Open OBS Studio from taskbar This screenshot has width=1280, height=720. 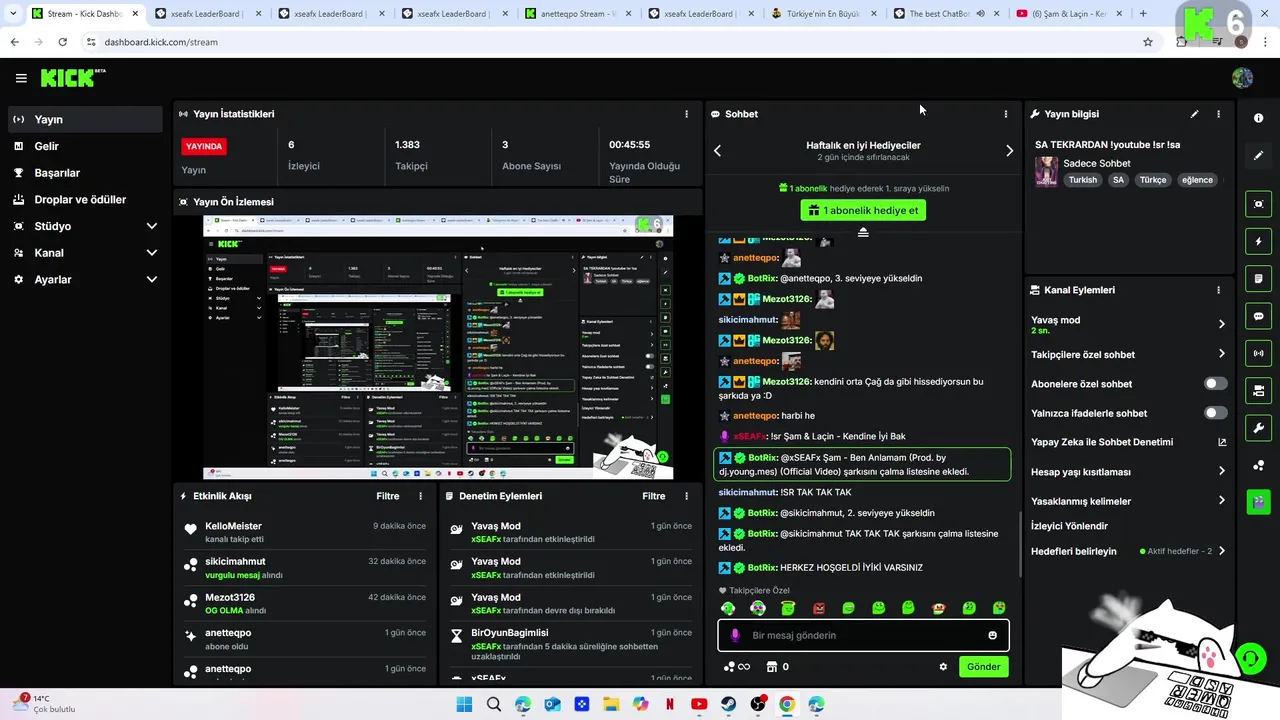(758, 704)
